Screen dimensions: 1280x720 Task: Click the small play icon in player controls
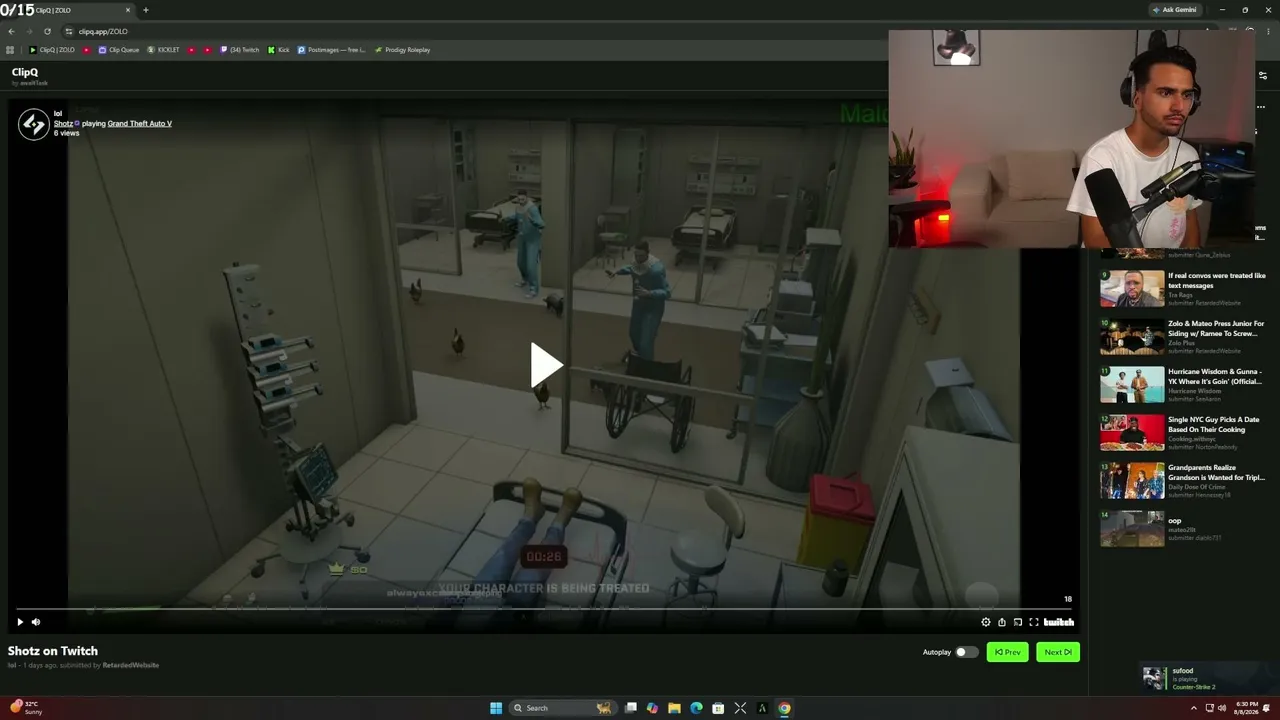[x=19, y=622]
